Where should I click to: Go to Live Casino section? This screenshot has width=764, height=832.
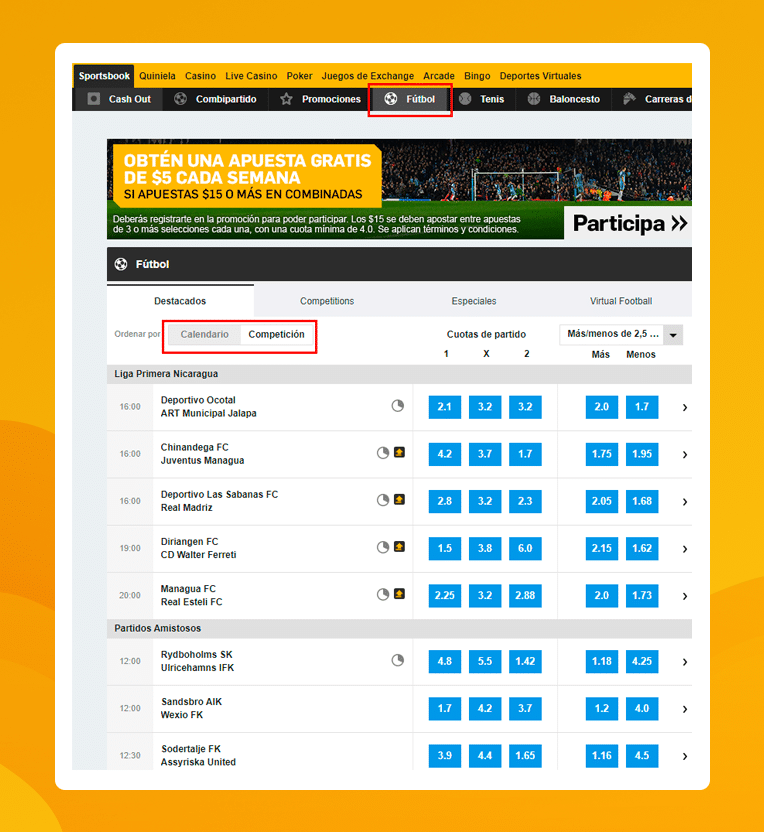point(251,76)
